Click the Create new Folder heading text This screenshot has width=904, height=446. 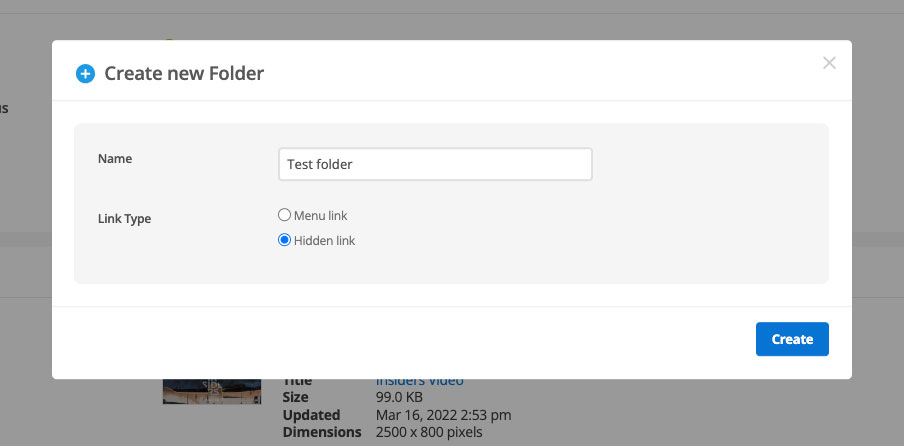pyautogui.click(x=184, y=74)
